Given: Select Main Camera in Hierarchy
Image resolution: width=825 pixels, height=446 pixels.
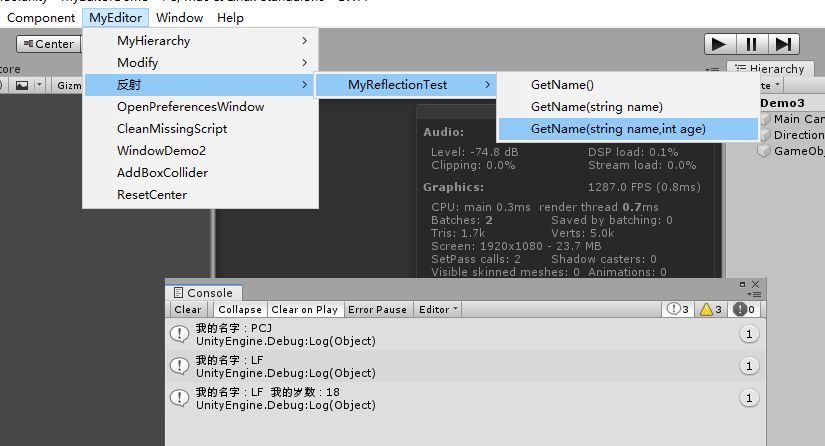Looking at the screenshot, I should click(792, 119).
